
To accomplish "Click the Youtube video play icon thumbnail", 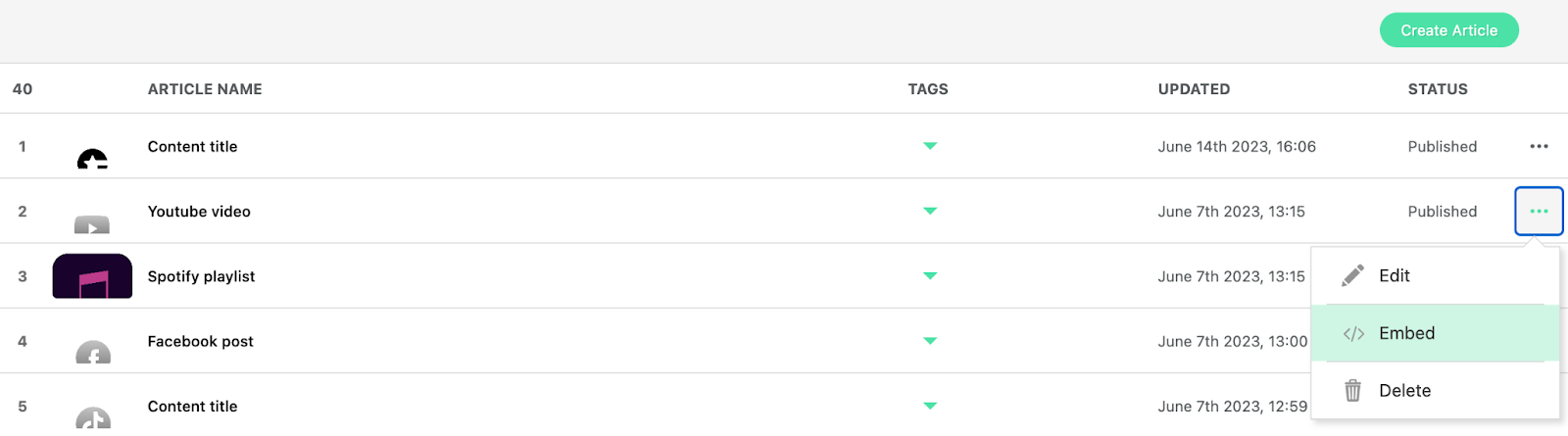I will click(92, 224).
